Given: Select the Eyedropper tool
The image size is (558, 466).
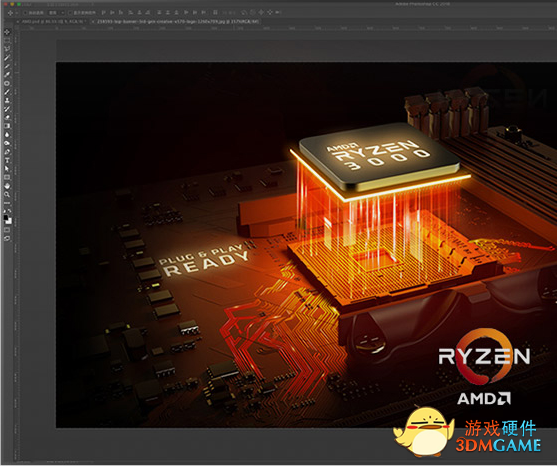Looking at the screenshot, I should point(7,75).
